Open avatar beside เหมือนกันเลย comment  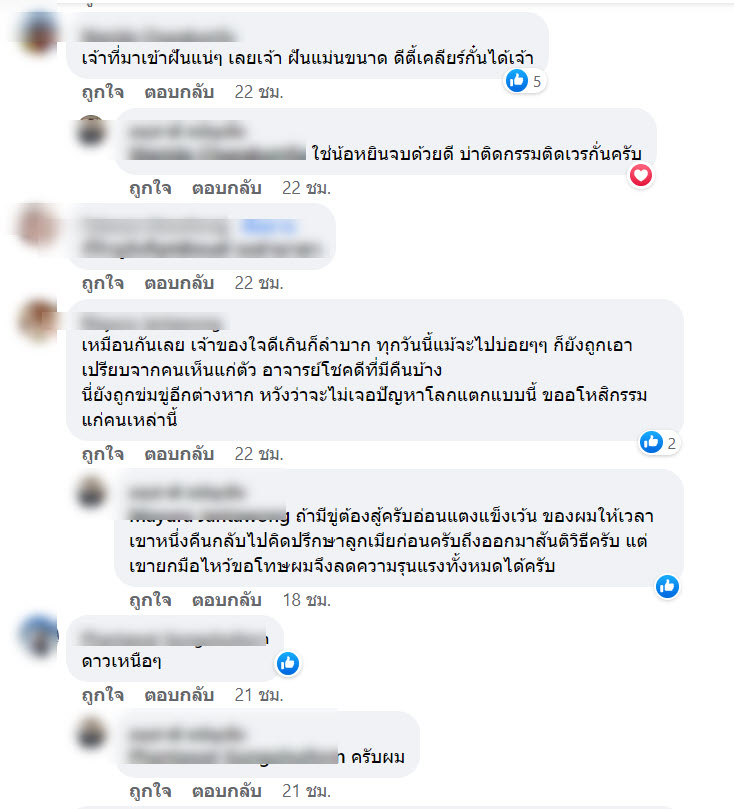pos(38,319)
